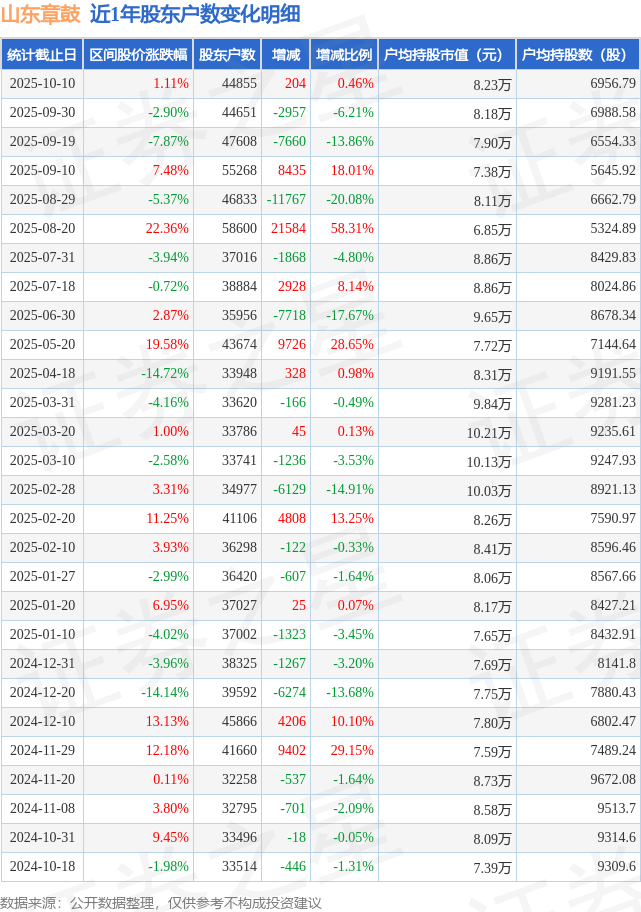Select the 增减比例 column header
The image size is (641, 912).
(x=343, y=55)
